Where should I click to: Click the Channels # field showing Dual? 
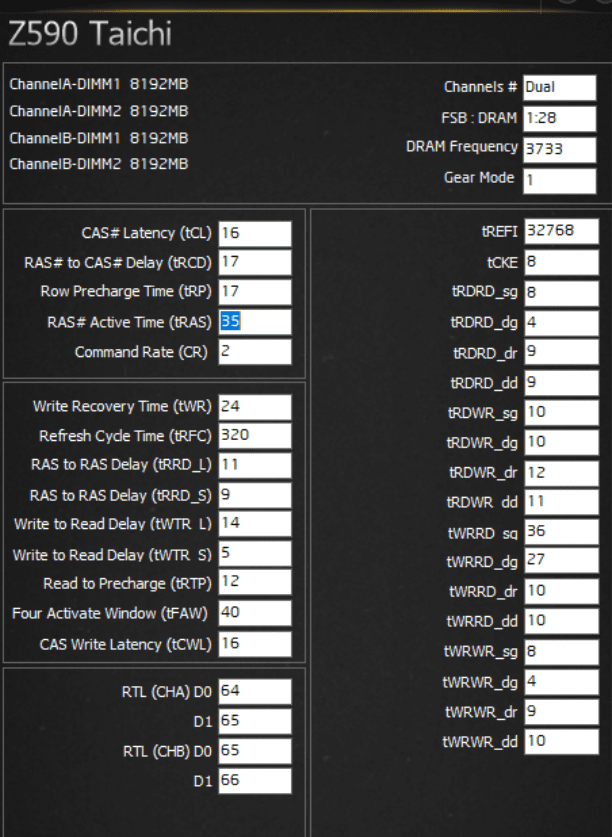(559, 88)
